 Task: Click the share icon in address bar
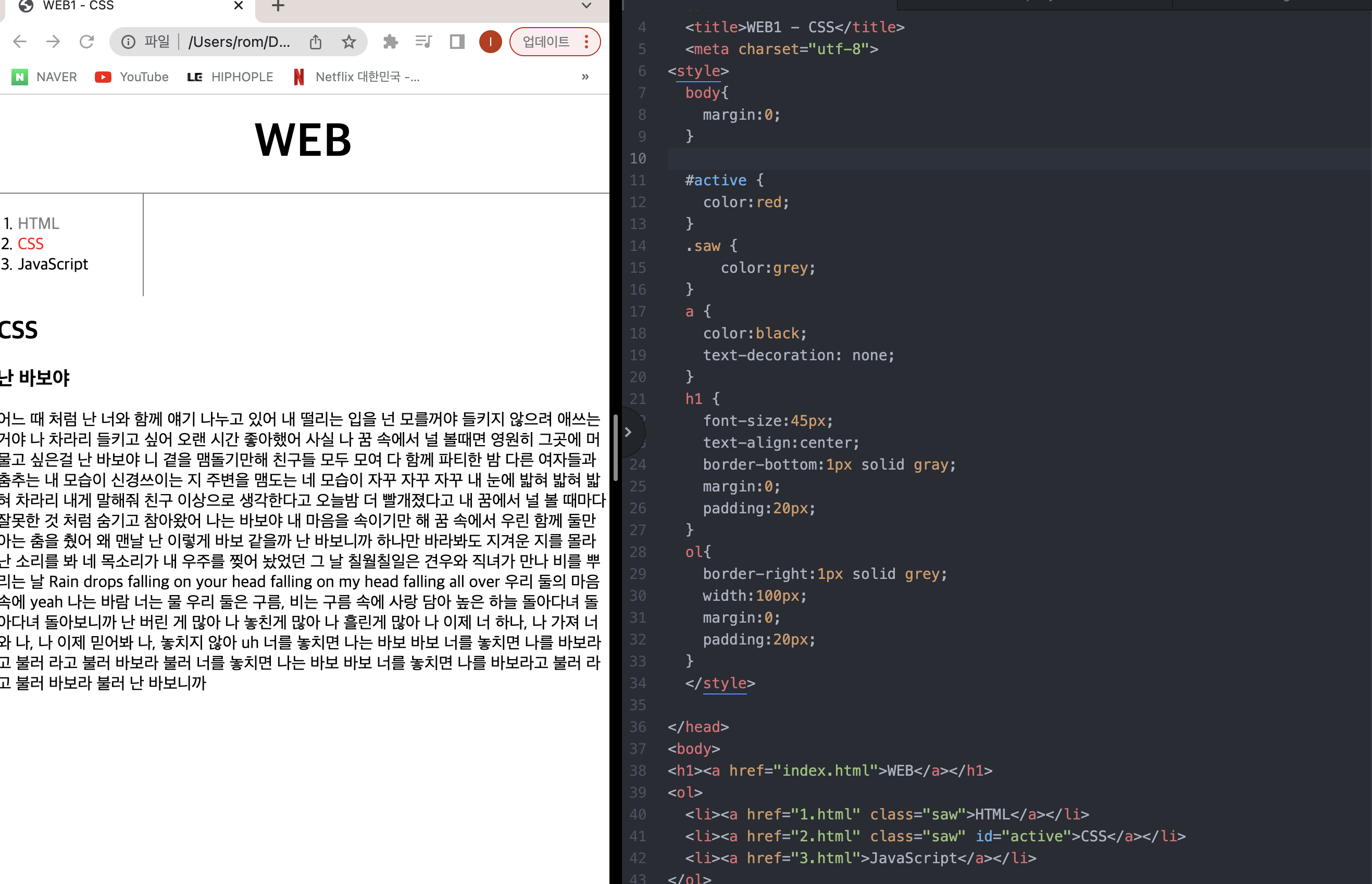(315, 42)
